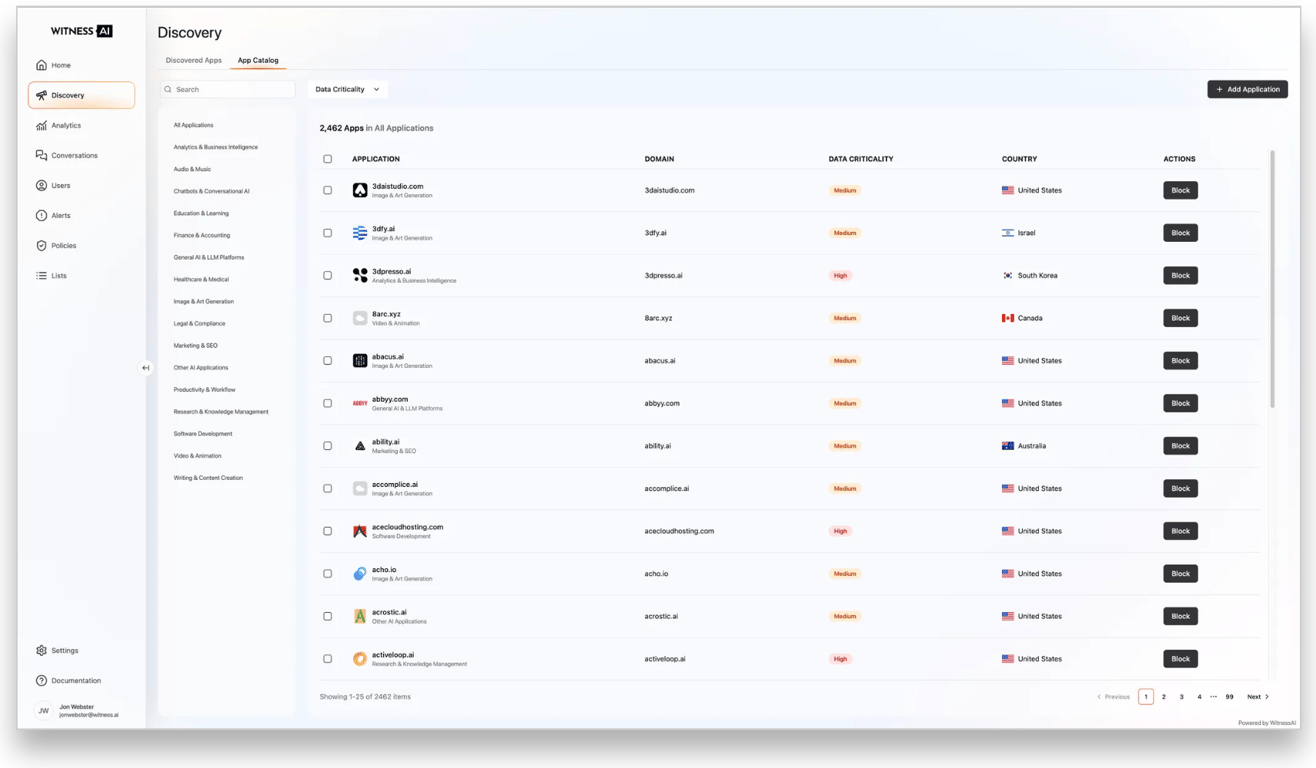Image resolution: width=1316 pixels, height=768 pixels.
Task: Click the Canada flag icon
Action: (1008, 318)
